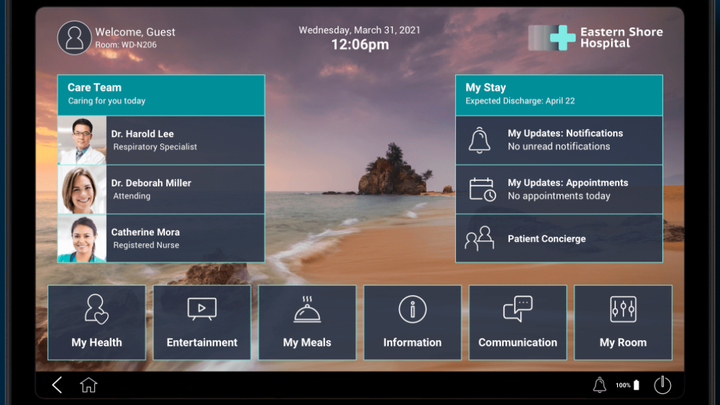
Task: Select Dr. Deborah Miller care team entry
Action: click(x=161, y=190)
